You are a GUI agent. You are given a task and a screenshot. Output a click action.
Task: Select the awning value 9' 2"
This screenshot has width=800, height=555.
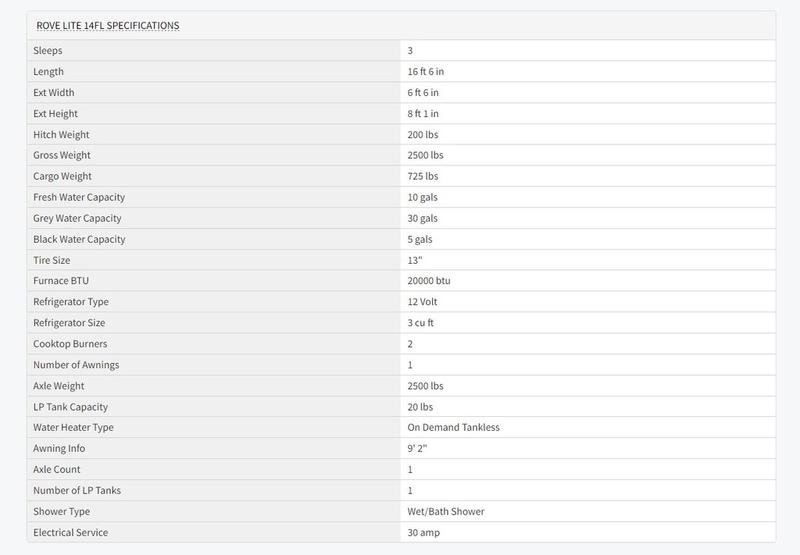tap(417, 448)
